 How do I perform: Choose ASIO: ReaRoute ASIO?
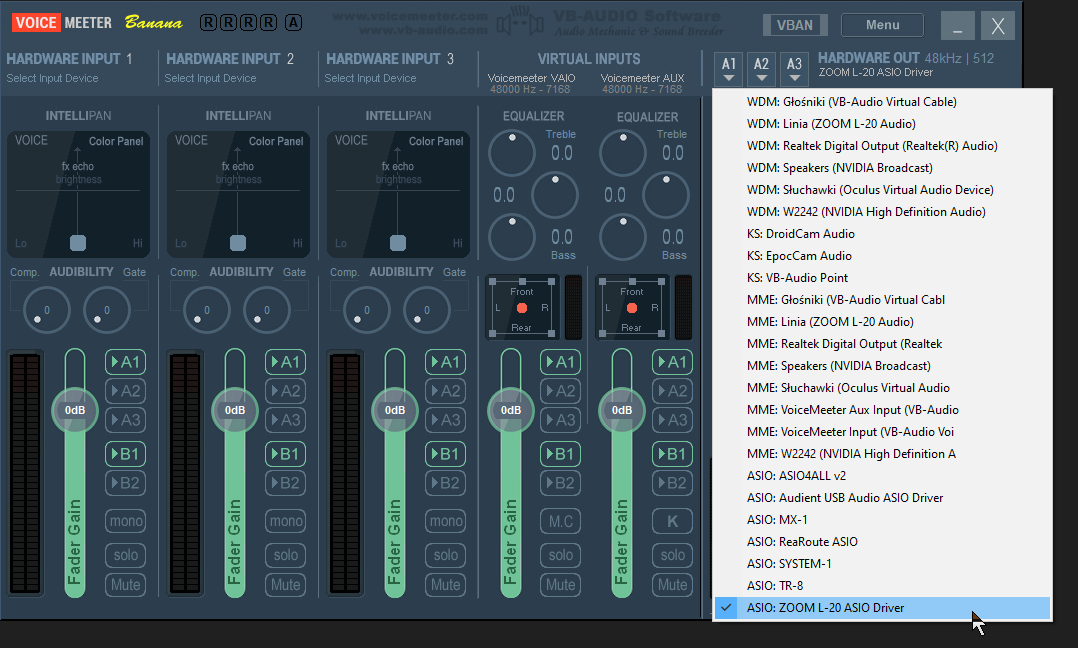882,541
